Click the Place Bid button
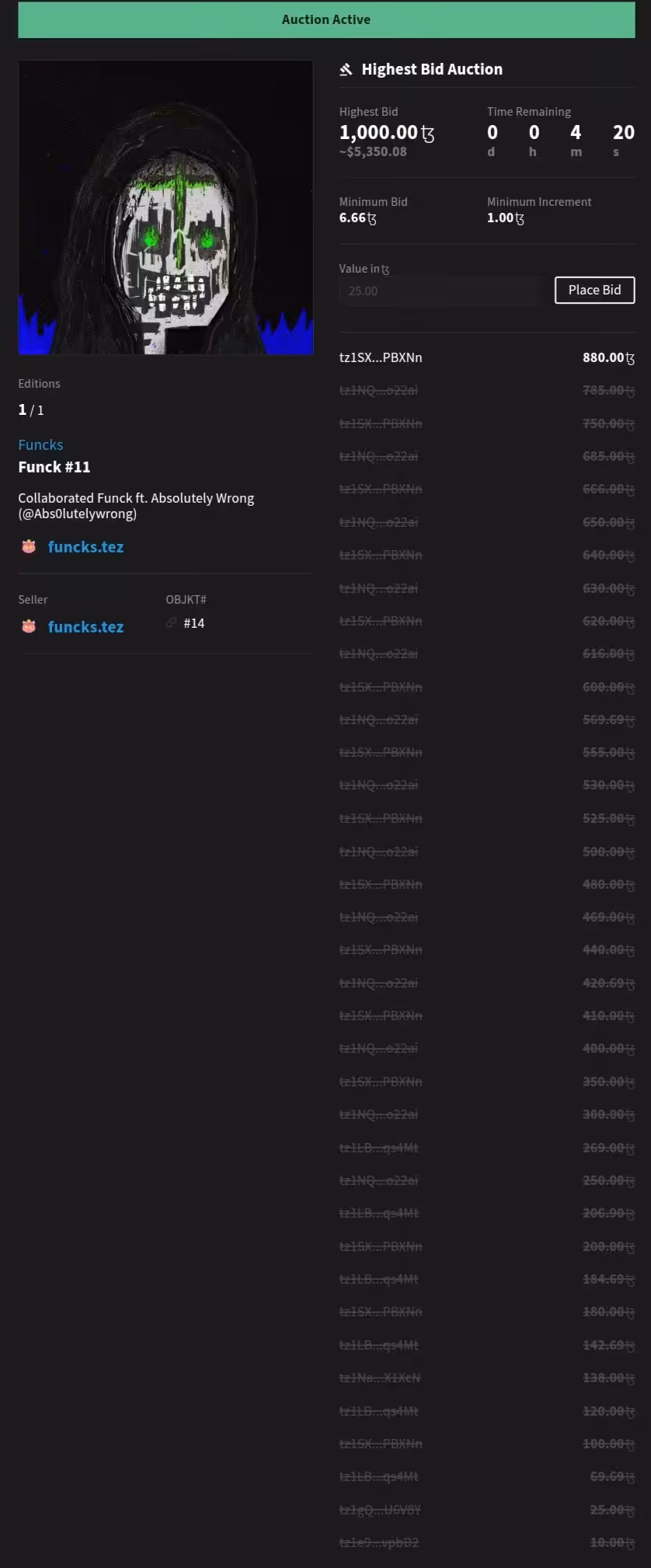Screen dimensions: 651x1568 click(594, 290)
